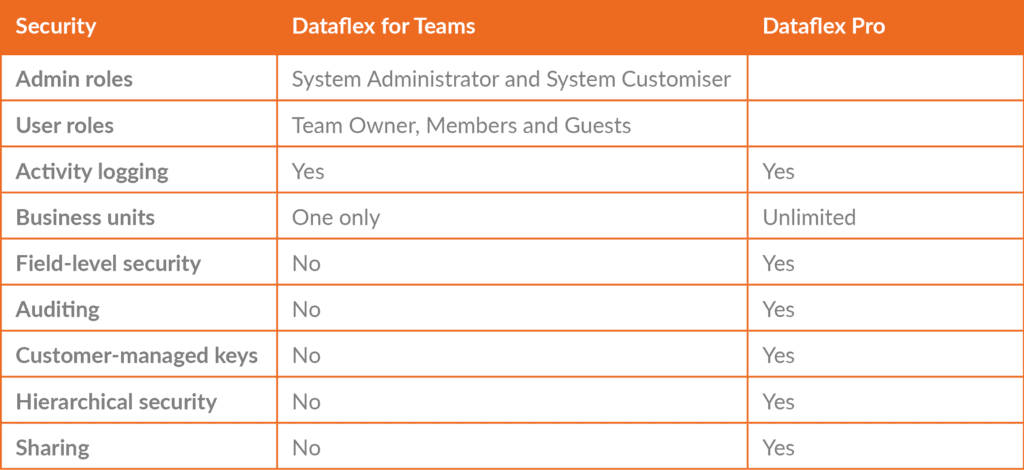Click Team Owner, Members and Guests cell
This screenshot has width=1024, height=470.
coord(461,125)
